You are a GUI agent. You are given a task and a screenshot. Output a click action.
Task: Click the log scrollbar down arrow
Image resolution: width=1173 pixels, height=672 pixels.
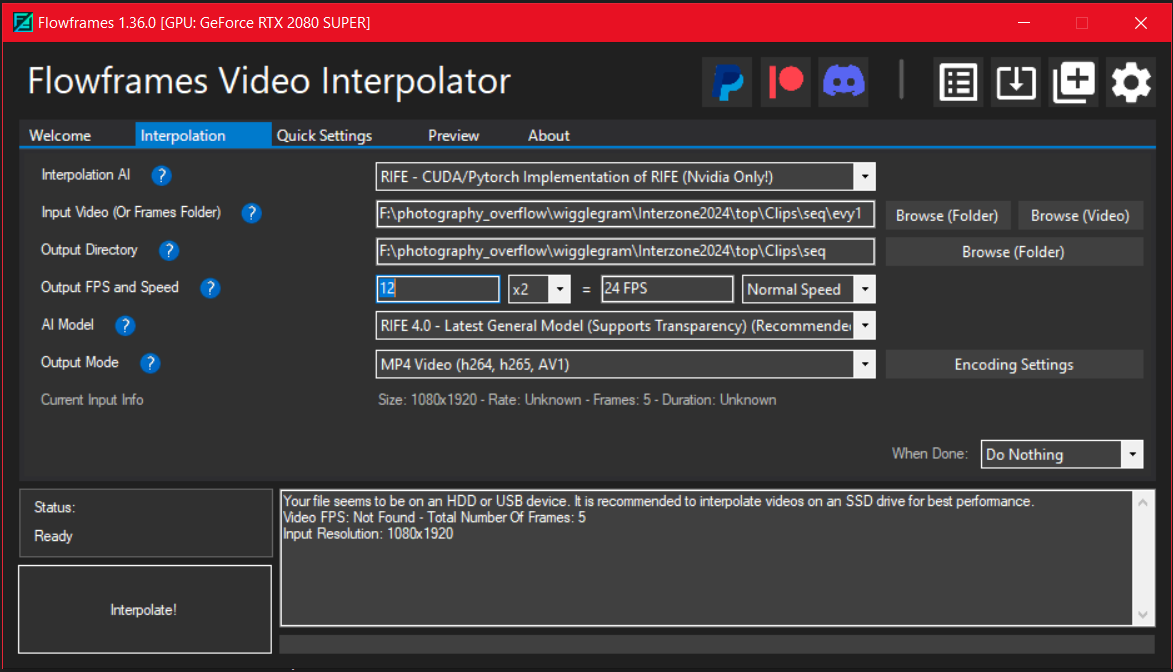point(1143,615)
